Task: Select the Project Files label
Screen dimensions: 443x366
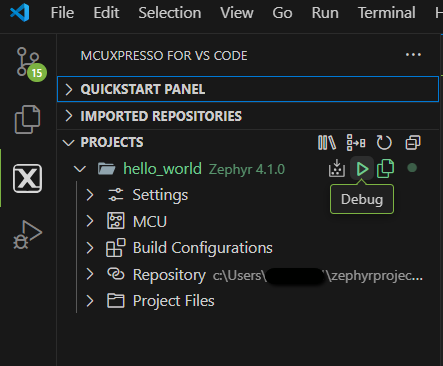Action: [174, 301]
